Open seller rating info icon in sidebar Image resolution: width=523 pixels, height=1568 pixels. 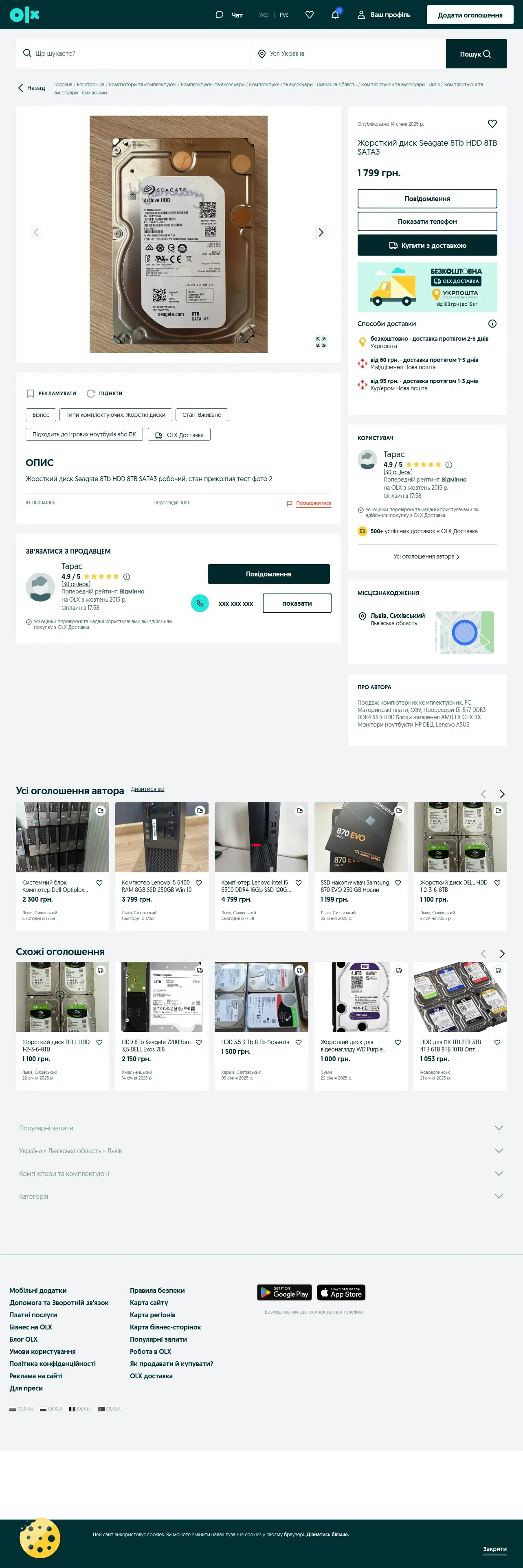pyautogui.click(x=449, y=464)
